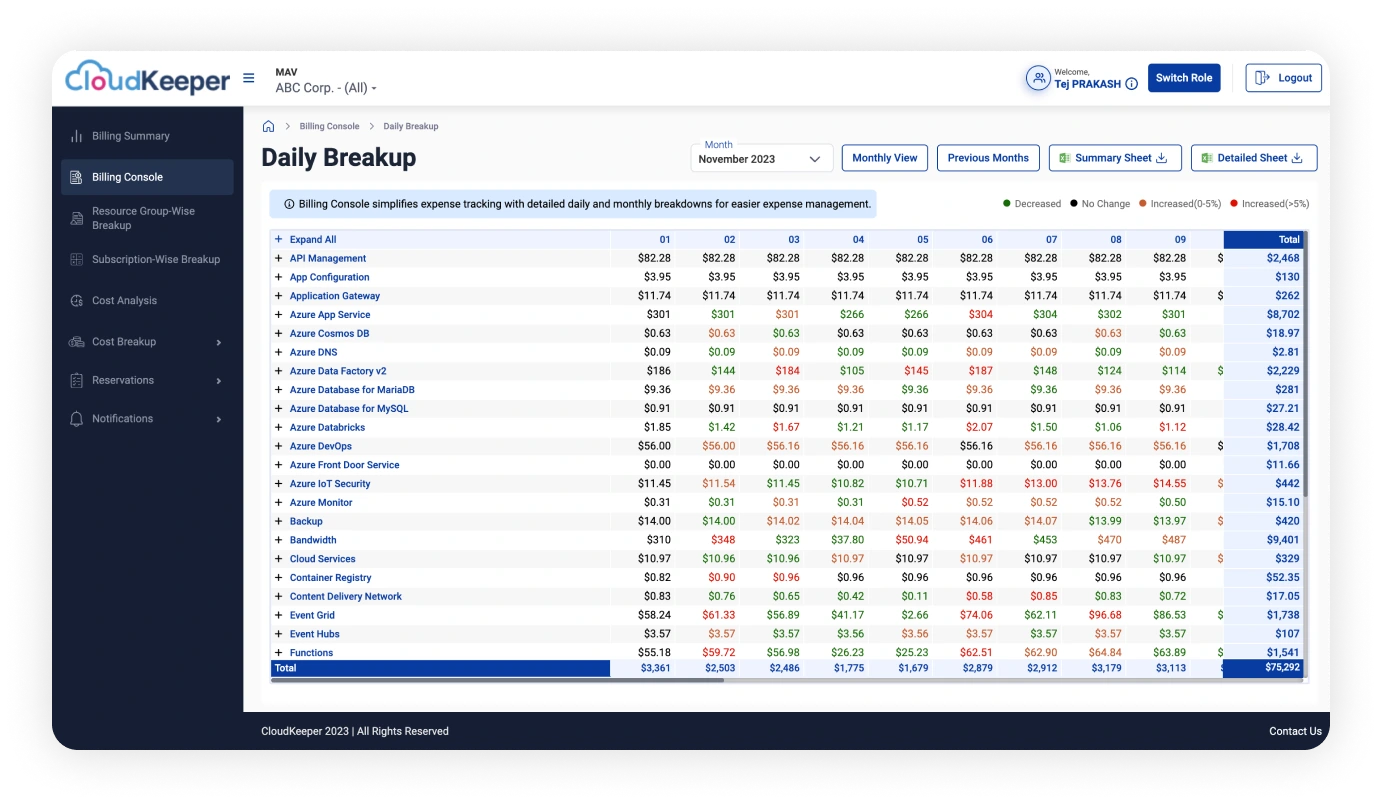Click the Subscription-Wise Breakup icon in sidebar
Image resolution: width=1382 pixels, height=804 pixels.
point(76,260)
